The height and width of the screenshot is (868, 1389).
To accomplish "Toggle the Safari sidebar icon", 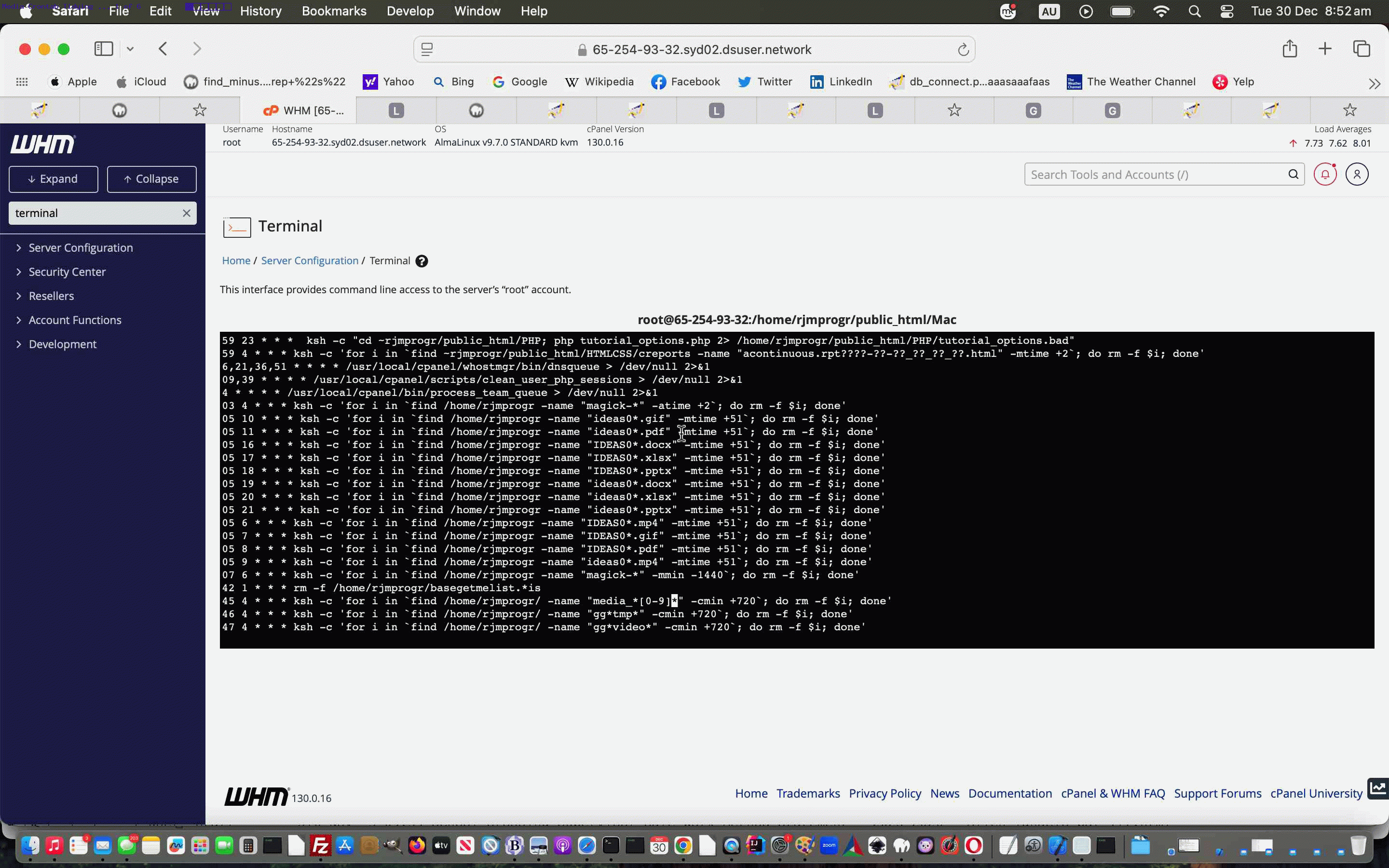I will coord(103,49).
